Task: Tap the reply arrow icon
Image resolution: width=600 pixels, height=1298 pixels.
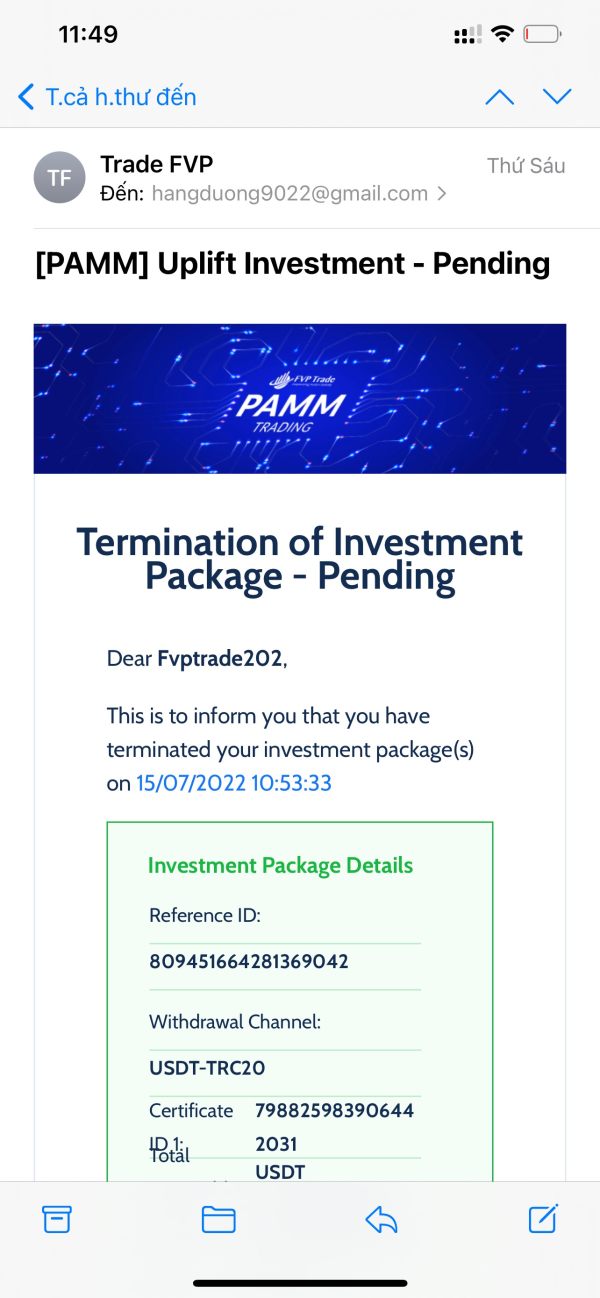Action: click(381, 1219)
